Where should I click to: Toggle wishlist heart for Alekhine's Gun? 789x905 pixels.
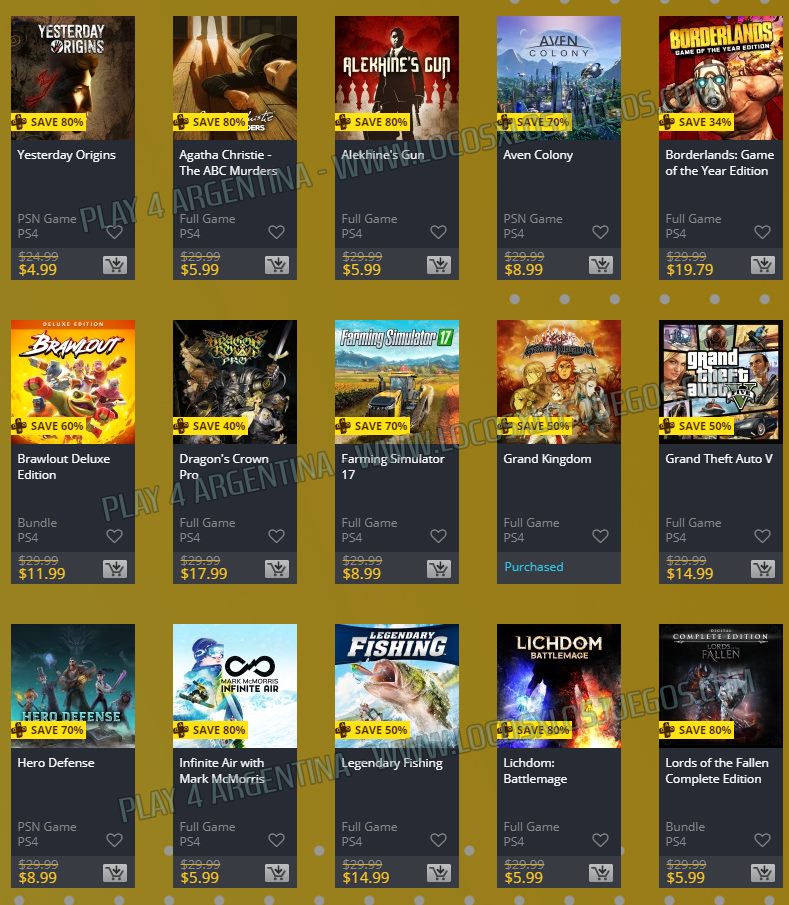coord(439,232)
